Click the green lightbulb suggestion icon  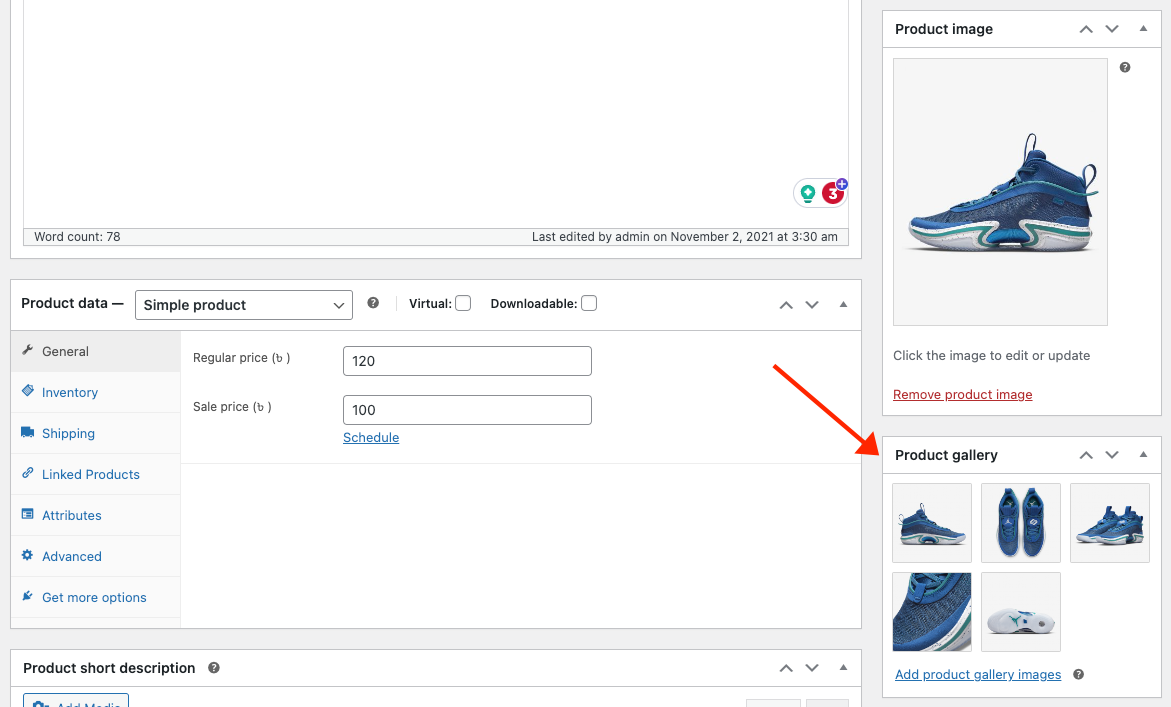[x=807, y=194]
